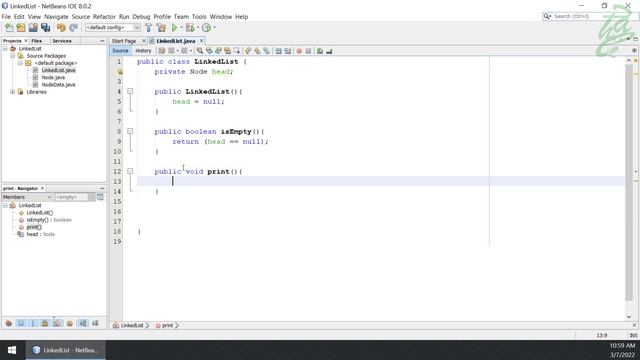Toggle Show Non-Public Members filter in Navigator
Viewport: 640px width, 360px height.
tap(45, 323)
